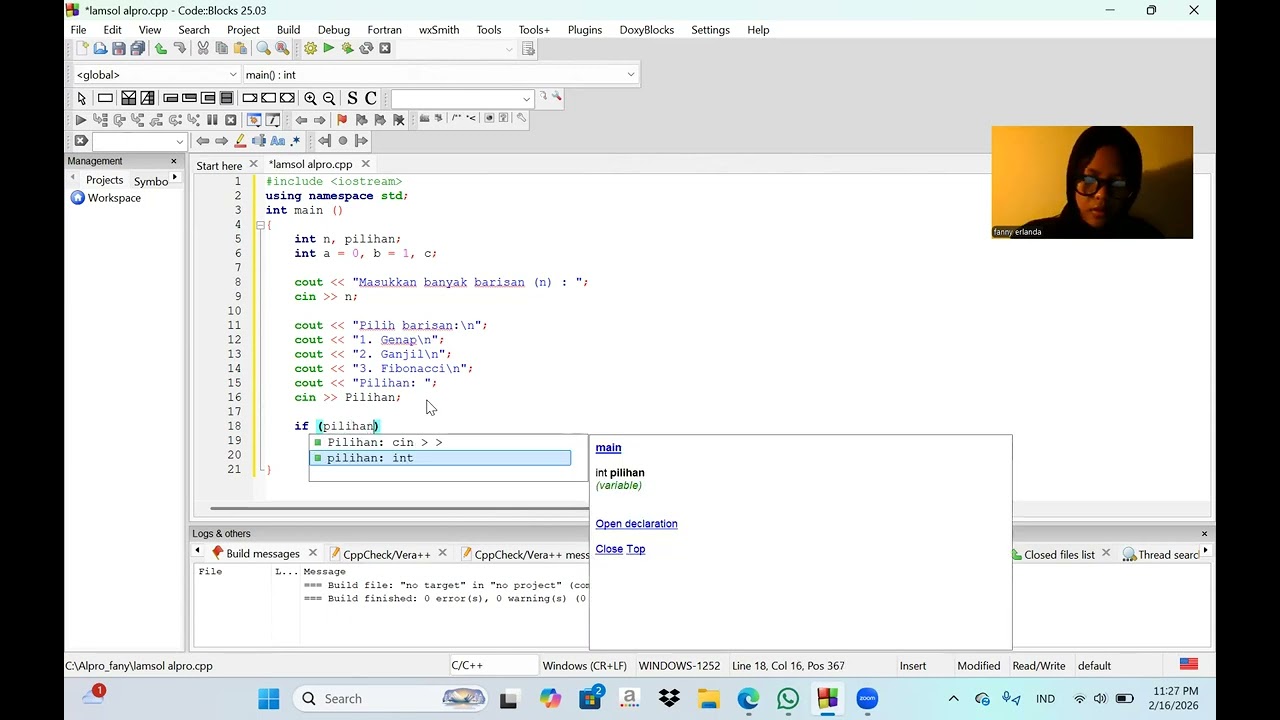1280x720 pixels.
Task: Show hidden system tray icons
Action: (x=953, y=698)
